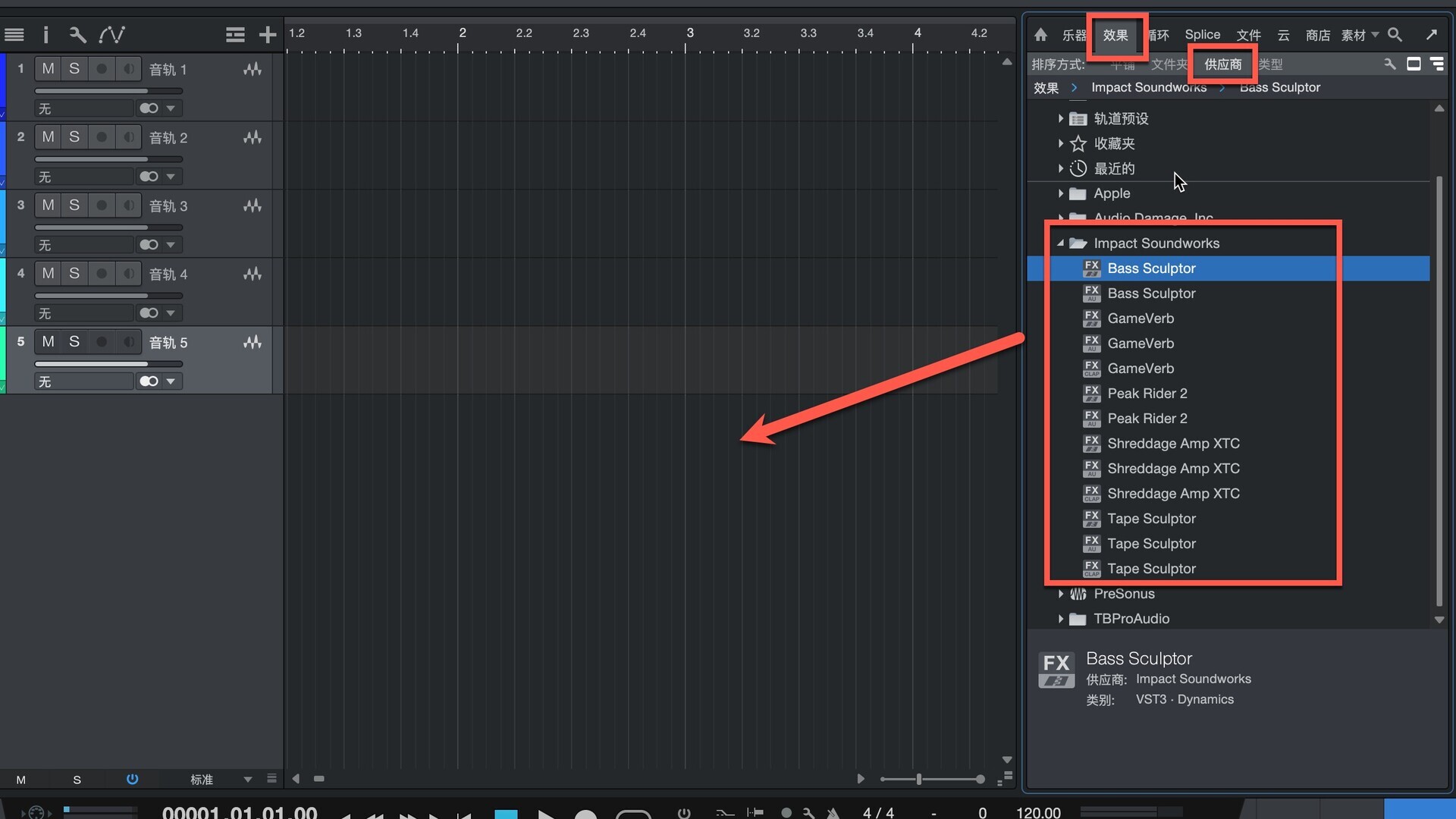The height and width of the screenshot is (819, 1456).
Task: Open the 云 cloud tab
Action: pos(1283,35)
